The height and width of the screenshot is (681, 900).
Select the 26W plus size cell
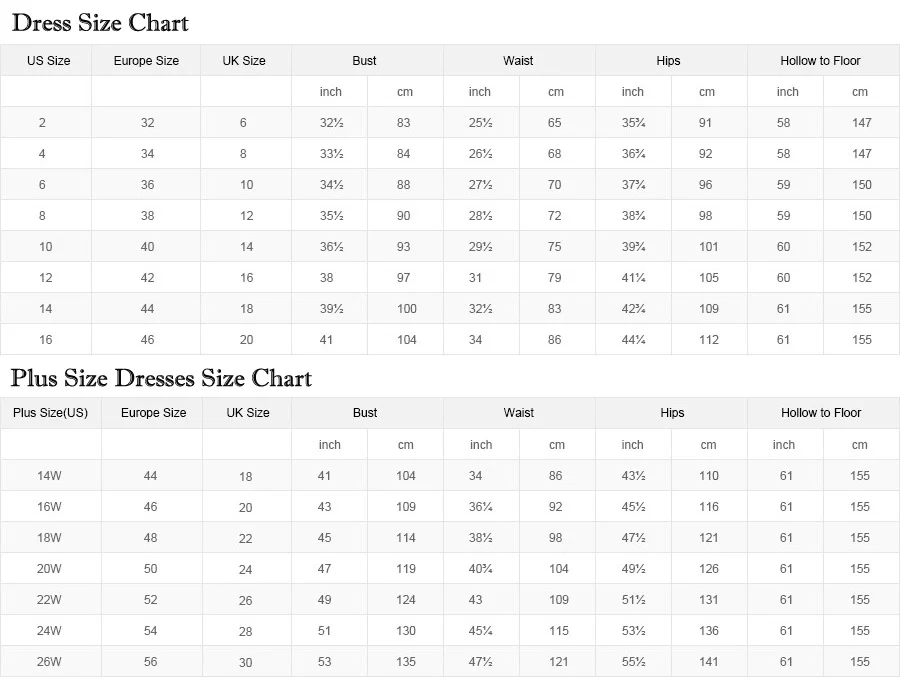49,662
